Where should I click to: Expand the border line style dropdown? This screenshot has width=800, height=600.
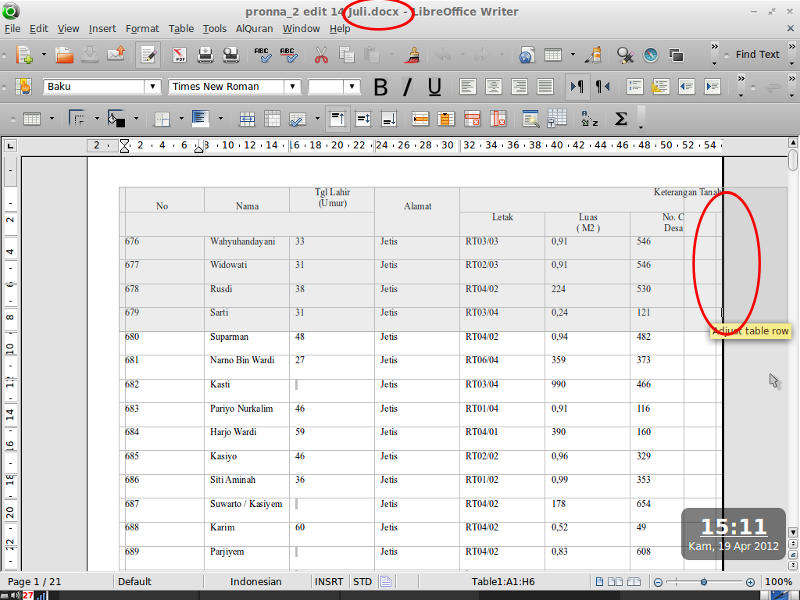pyautogui.click(x=97, y=118)
